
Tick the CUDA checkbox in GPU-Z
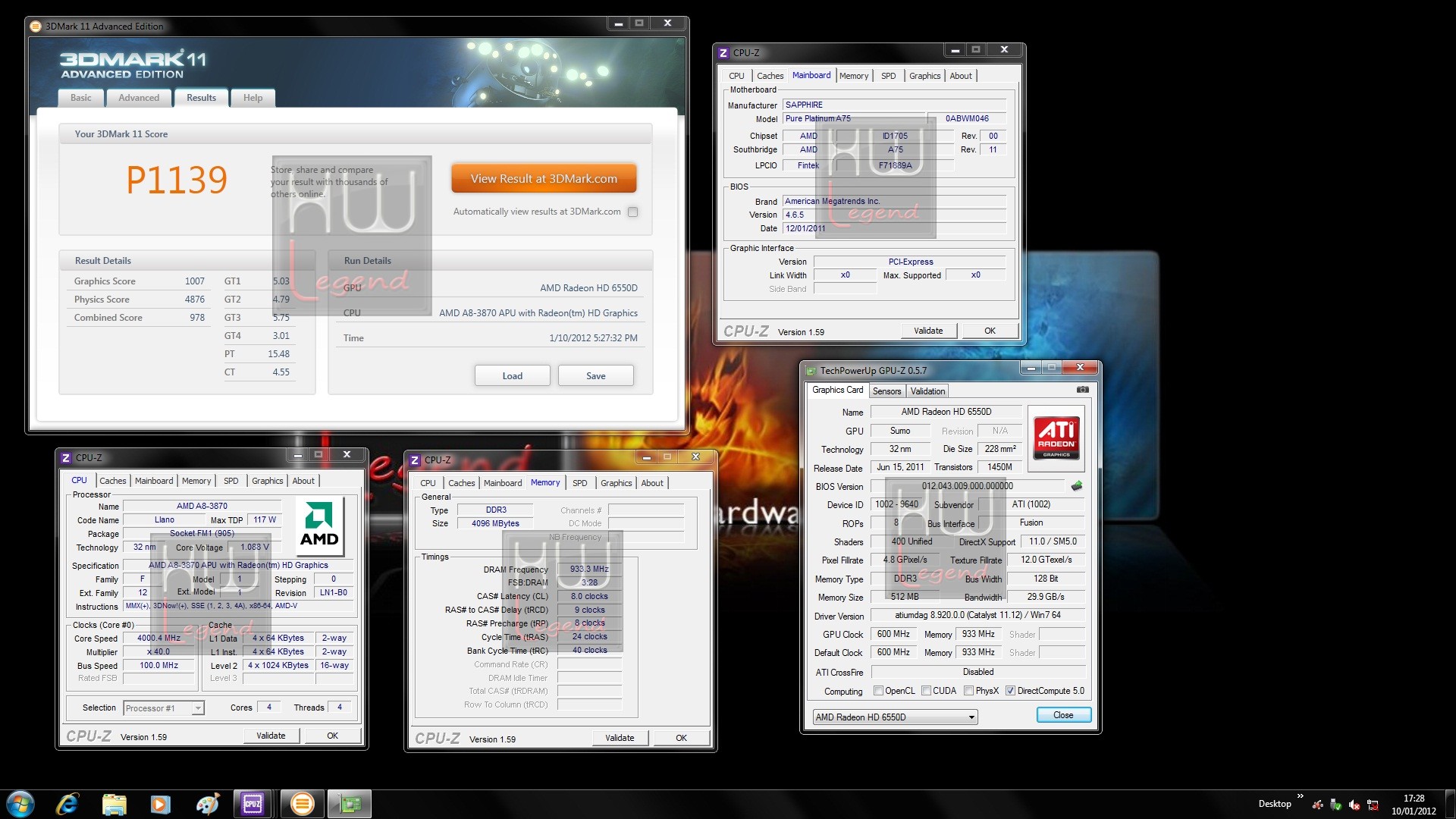(x=926, y=691)
